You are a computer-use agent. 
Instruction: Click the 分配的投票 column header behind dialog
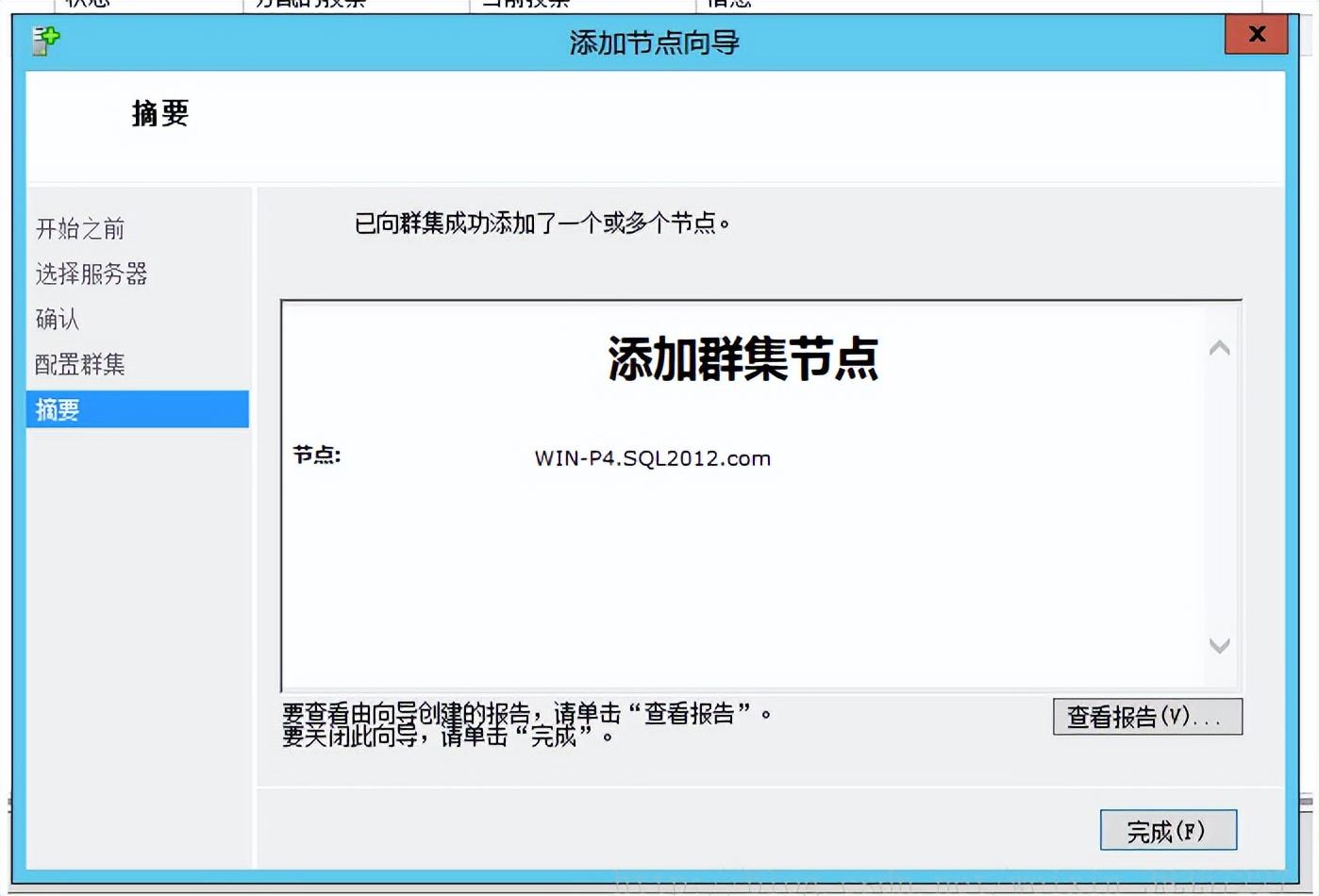point(311,4)
